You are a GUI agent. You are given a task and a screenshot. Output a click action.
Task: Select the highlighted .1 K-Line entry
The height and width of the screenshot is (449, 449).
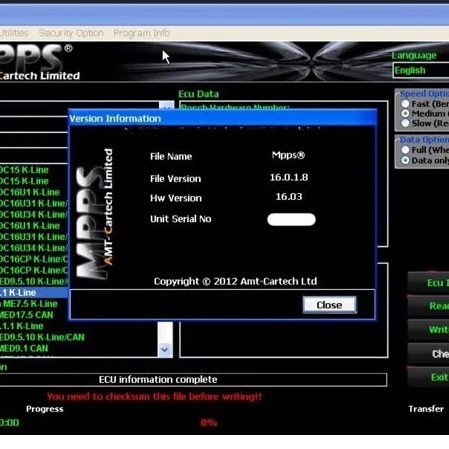pos(34,293)
